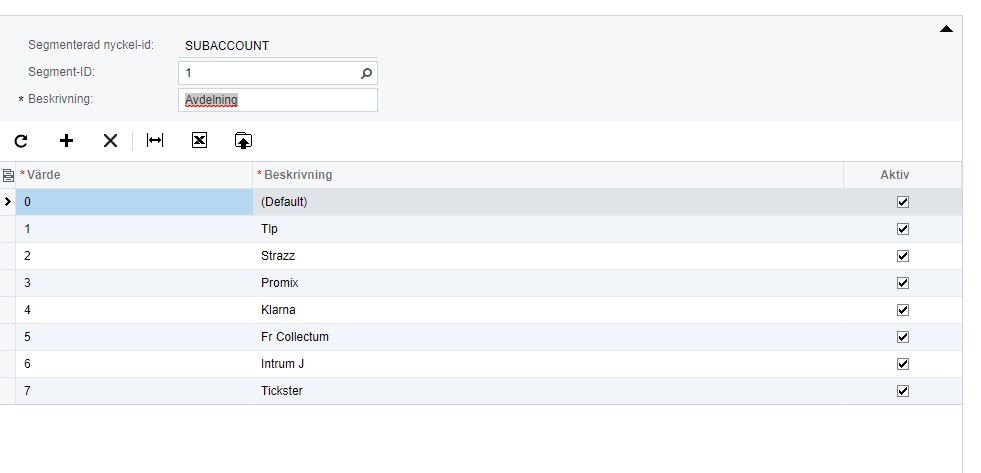The image size is (981, 473).
Task: Collapse the form header panel arrow
Action: [946, 29]
